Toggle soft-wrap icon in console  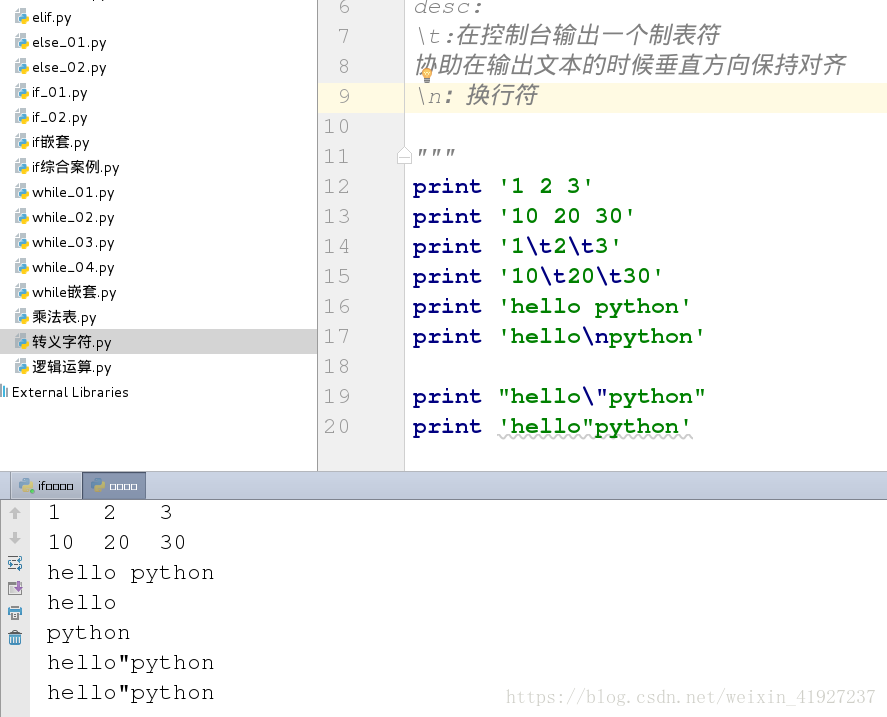15,563
